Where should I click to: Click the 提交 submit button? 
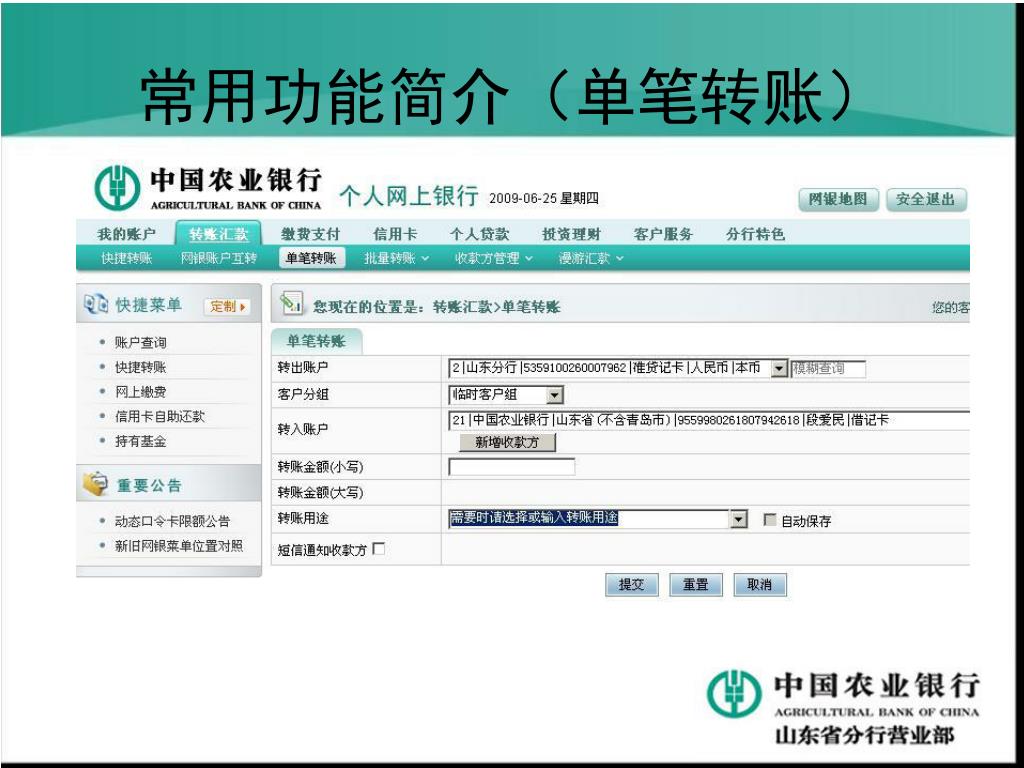click(632, 584)
